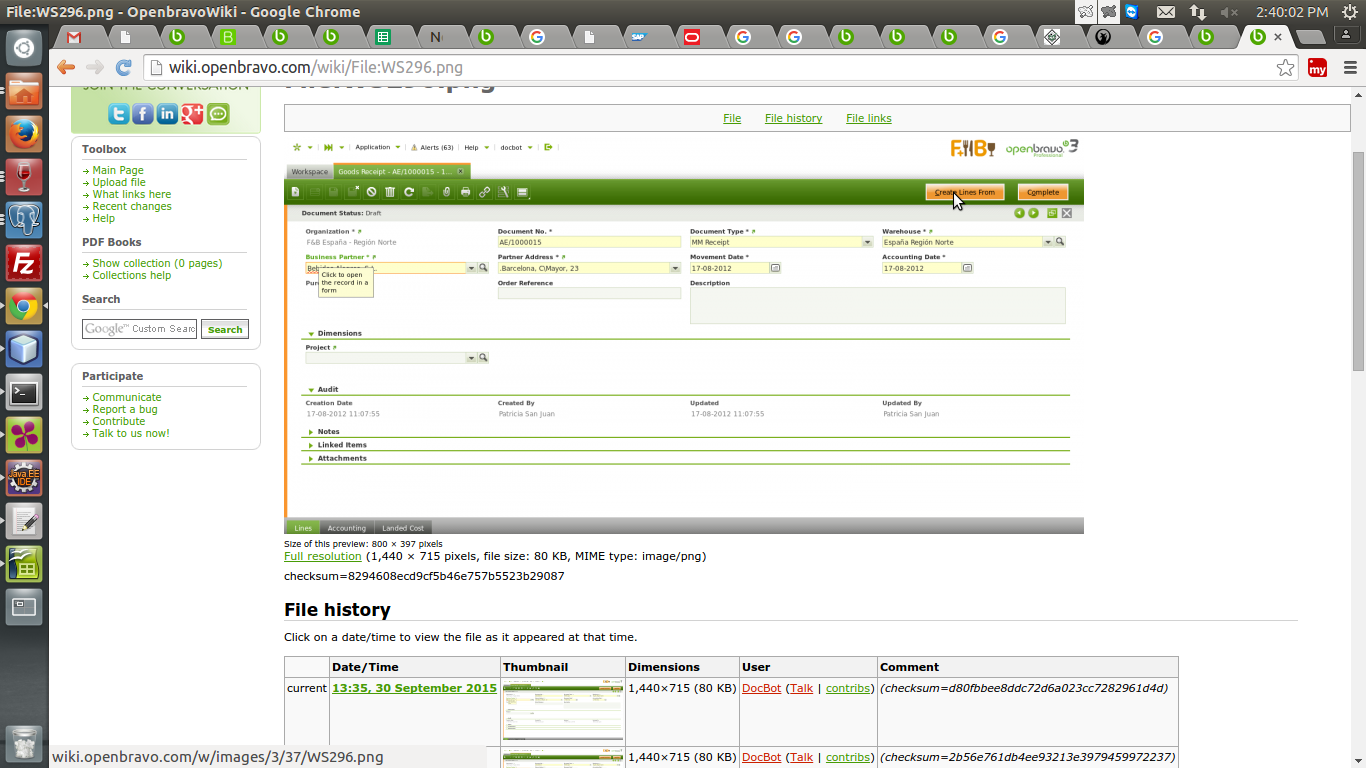Click the red 'my' extension icon
Viewport: 1366px width, 768px height.
click(x=1317, y=68)
